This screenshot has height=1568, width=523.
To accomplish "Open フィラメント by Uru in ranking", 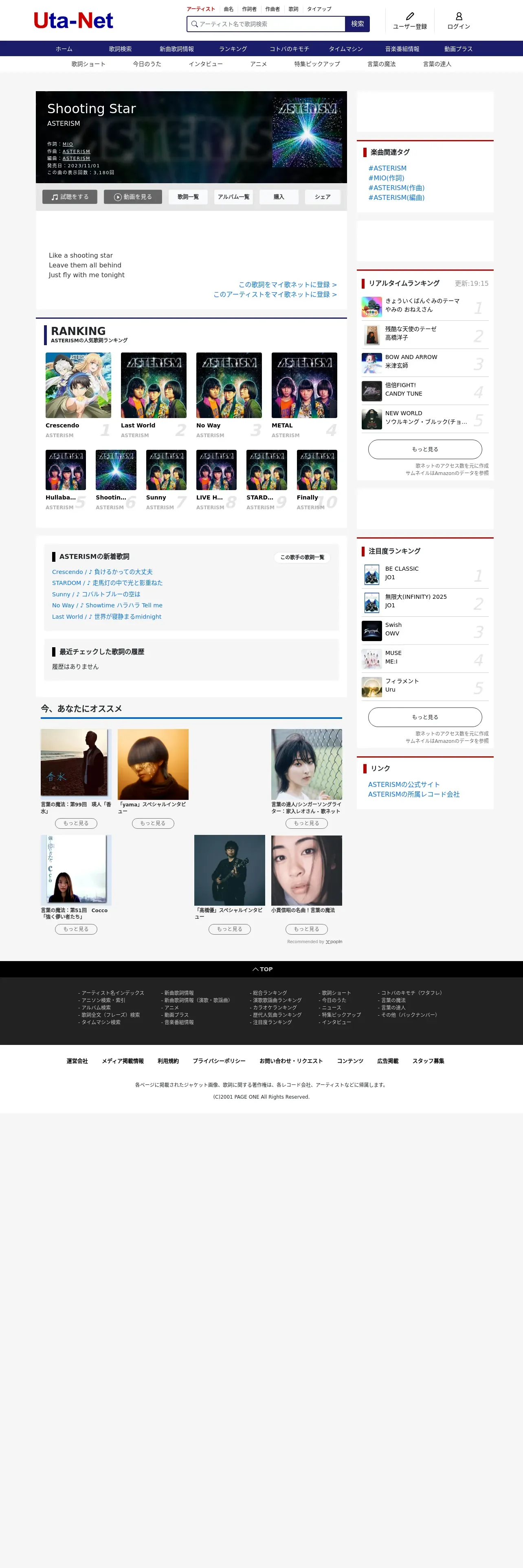I will [x=425, y=687].
